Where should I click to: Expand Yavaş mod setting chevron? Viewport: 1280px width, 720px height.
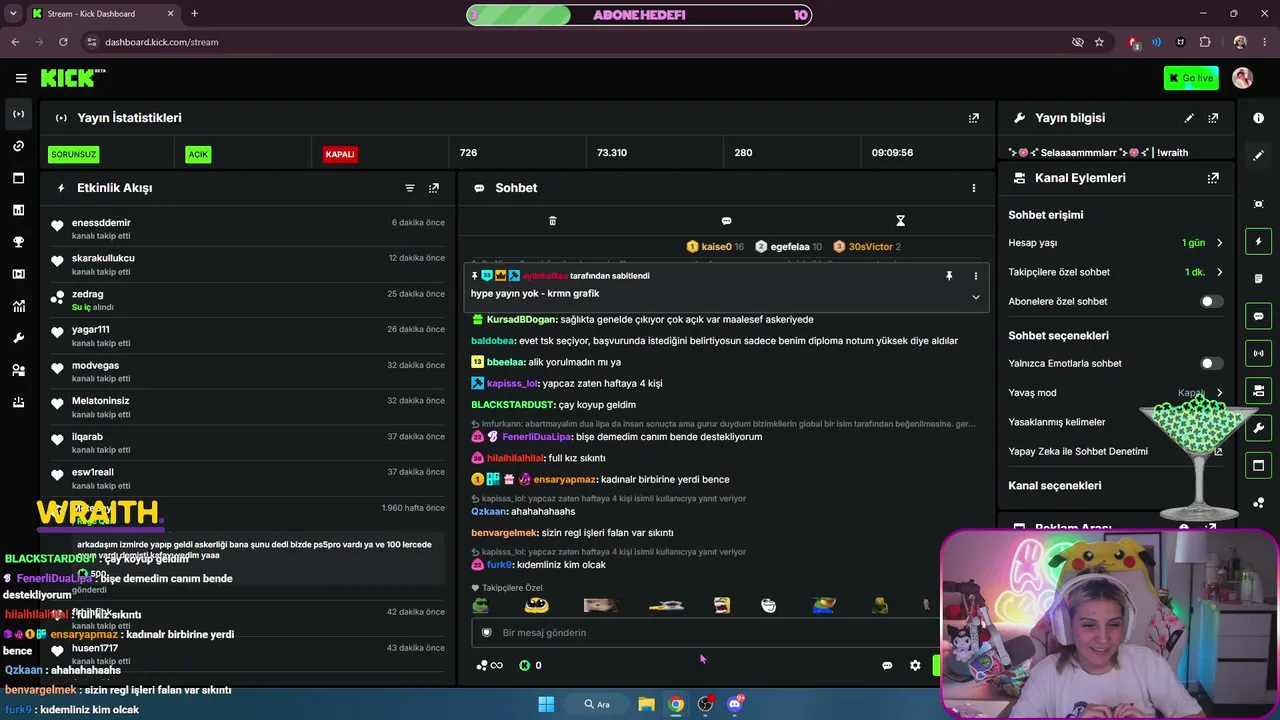(1219, 393)
